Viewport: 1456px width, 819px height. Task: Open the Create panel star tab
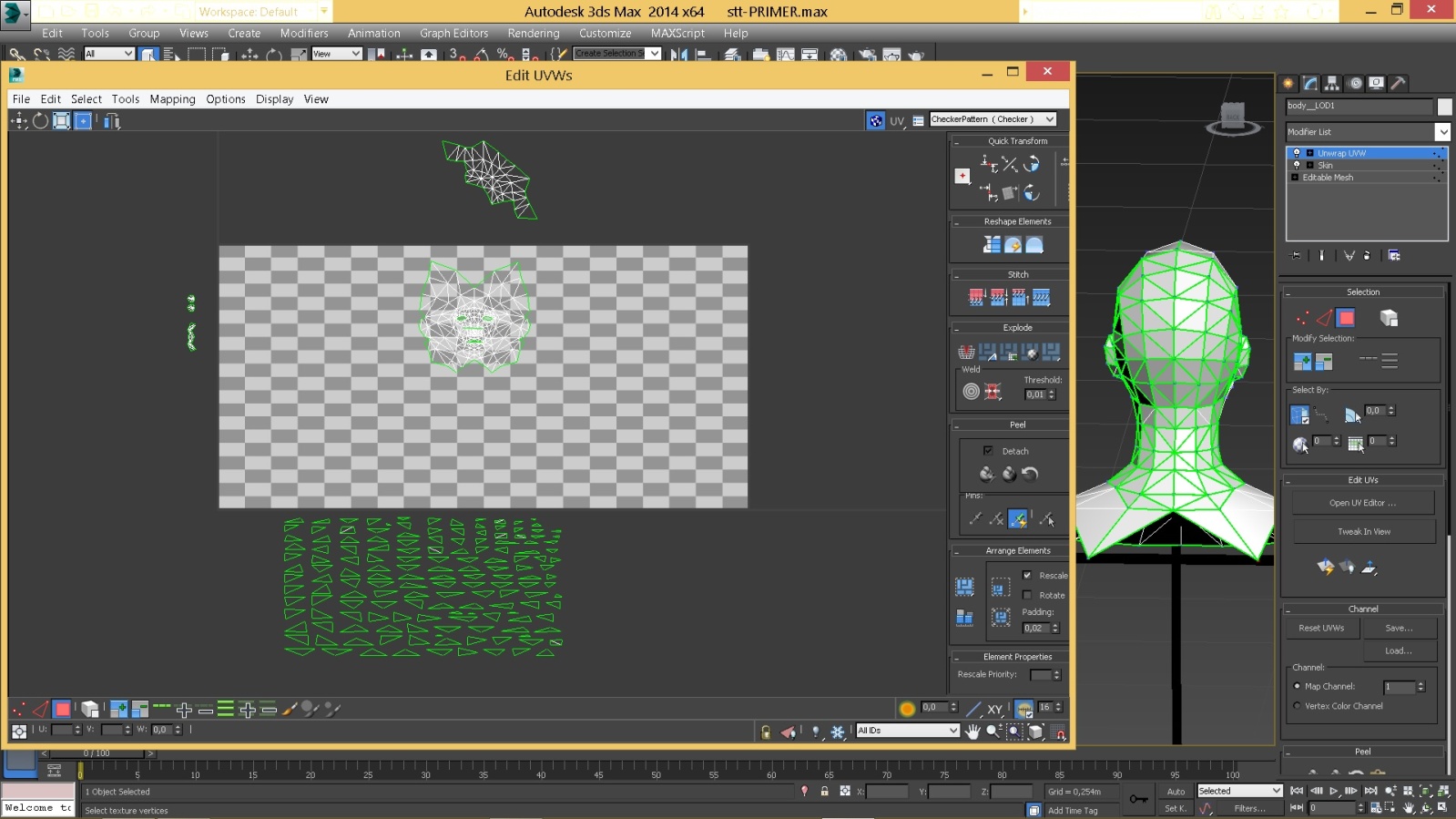click(1288, 83)
